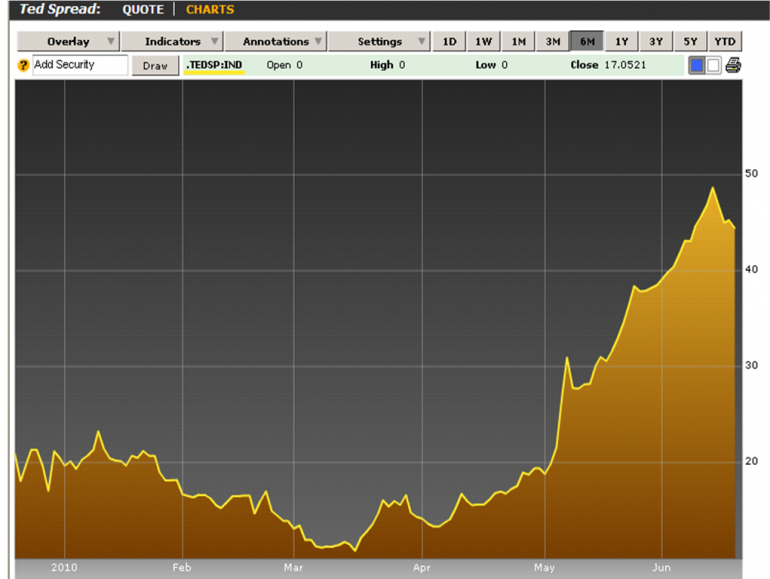Click the May label on the time axis
The image size is (770, 579).
pos(544,567)
